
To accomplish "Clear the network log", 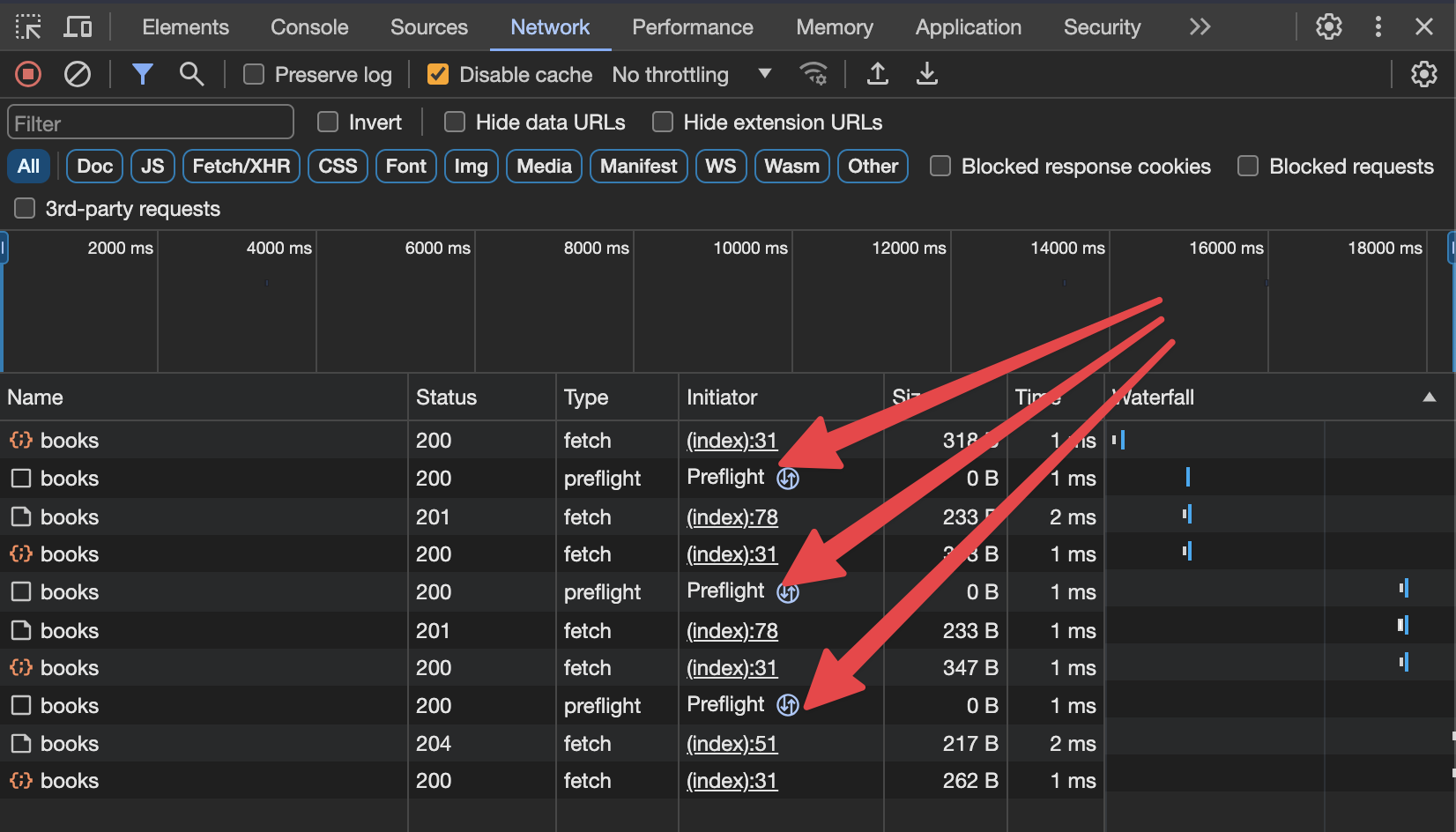I will tap(78, 74).
